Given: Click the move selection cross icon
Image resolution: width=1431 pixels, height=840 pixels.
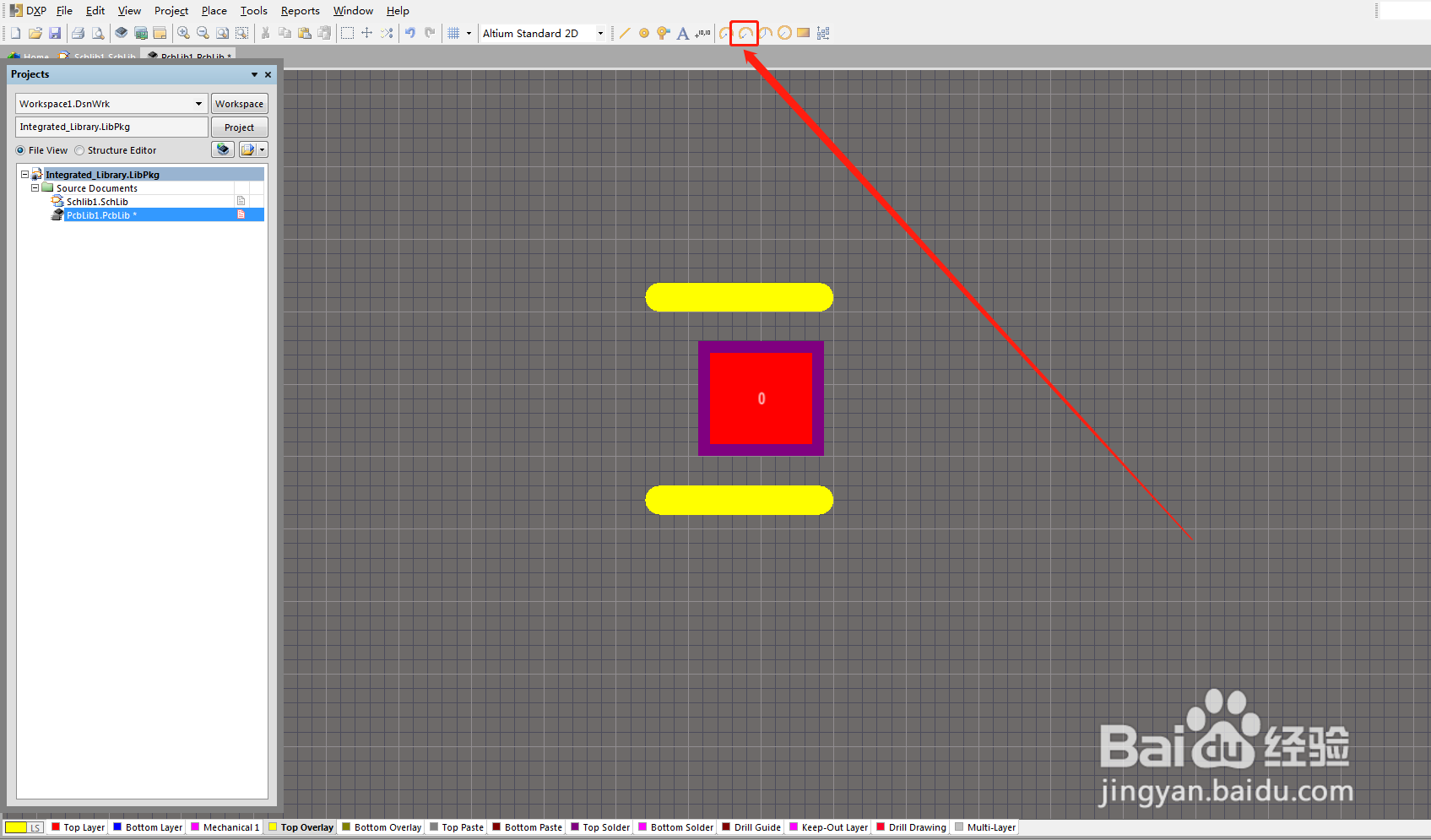Looking at the screenshot, I should coord(366,33).
